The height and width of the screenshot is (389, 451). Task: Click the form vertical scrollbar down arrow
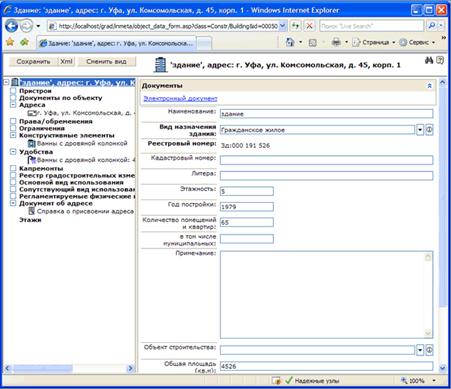pyautogui.click(x=443, y=368)
